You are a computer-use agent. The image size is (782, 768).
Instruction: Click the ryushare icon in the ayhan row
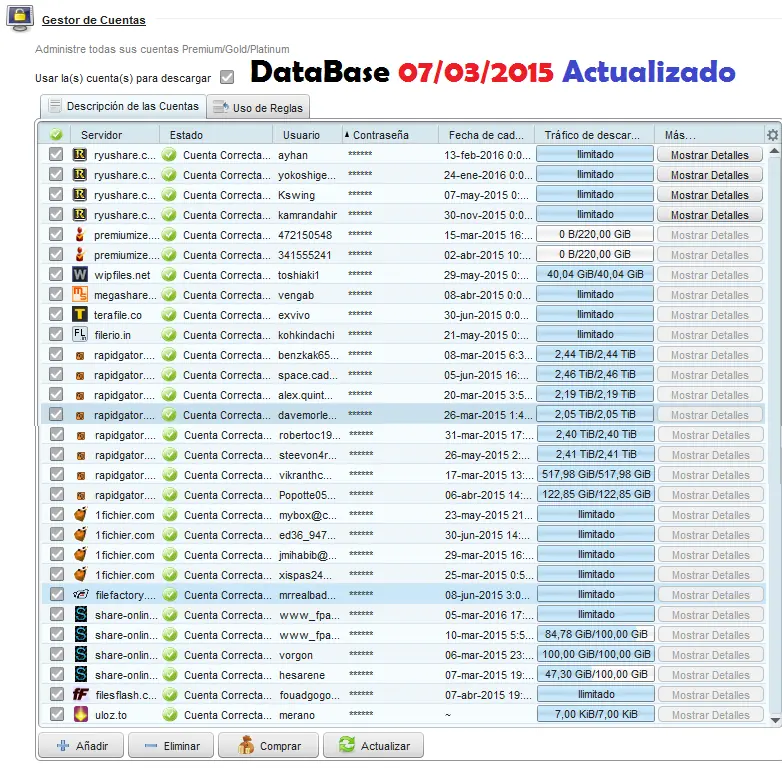80,155
